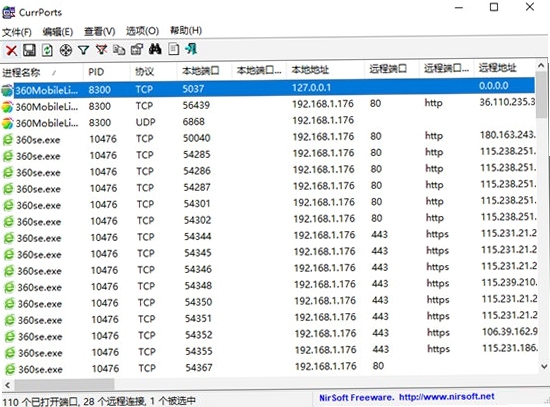
Task: Click the crosshair target toolbar icon
Action: tap(66, 51)
